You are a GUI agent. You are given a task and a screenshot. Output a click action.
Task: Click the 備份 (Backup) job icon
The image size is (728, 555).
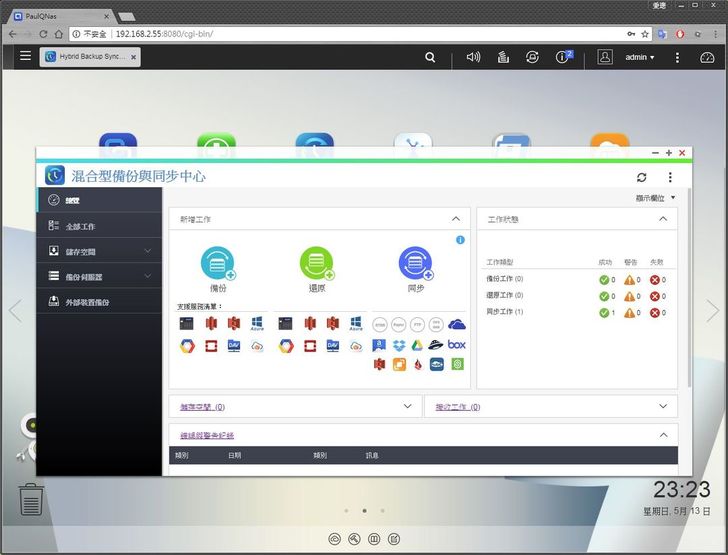[x=217, y=264]
